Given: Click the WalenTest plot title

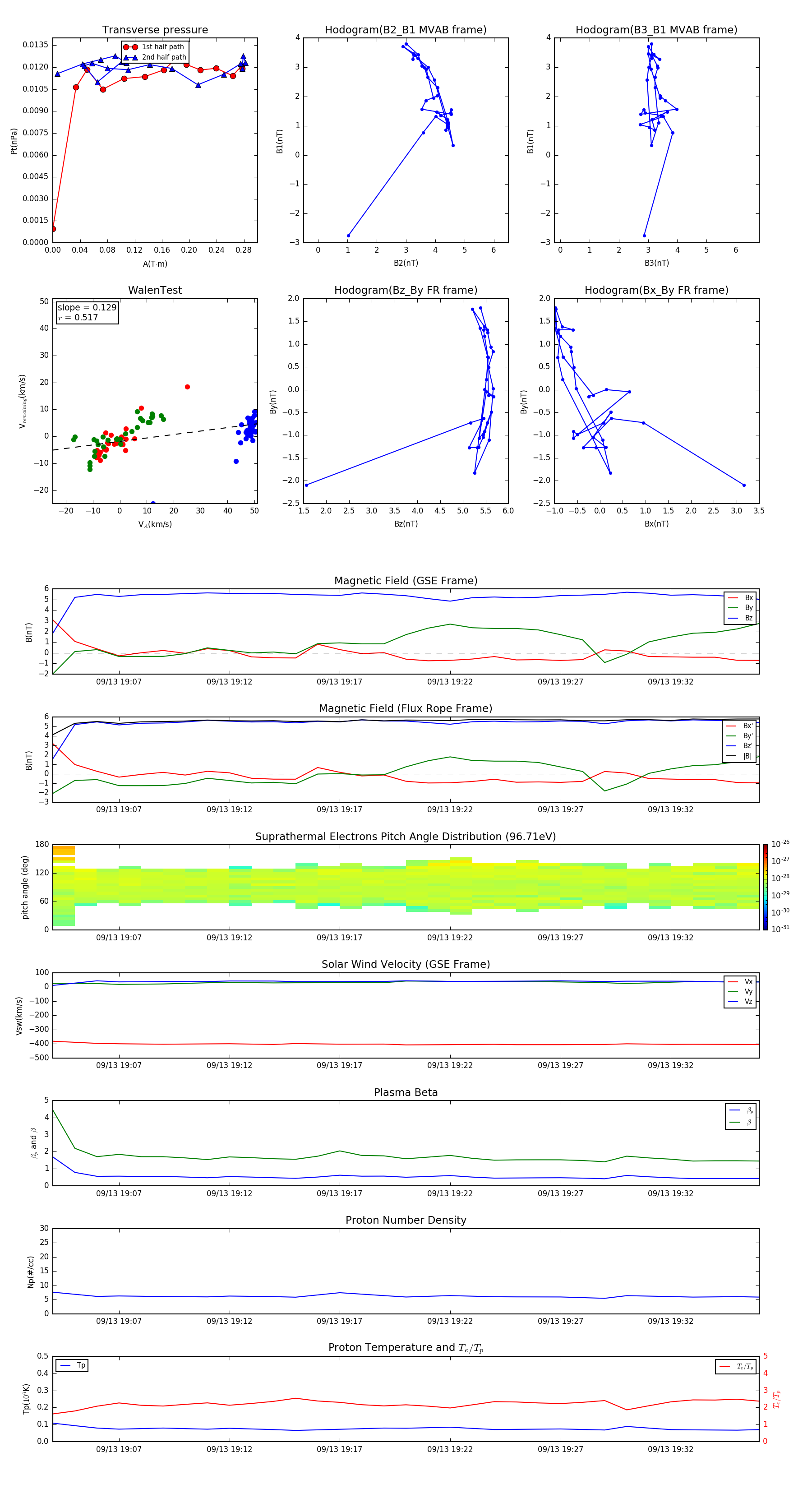Looking at the screenshot, I should pyautogui.click(x=155, y=290).
